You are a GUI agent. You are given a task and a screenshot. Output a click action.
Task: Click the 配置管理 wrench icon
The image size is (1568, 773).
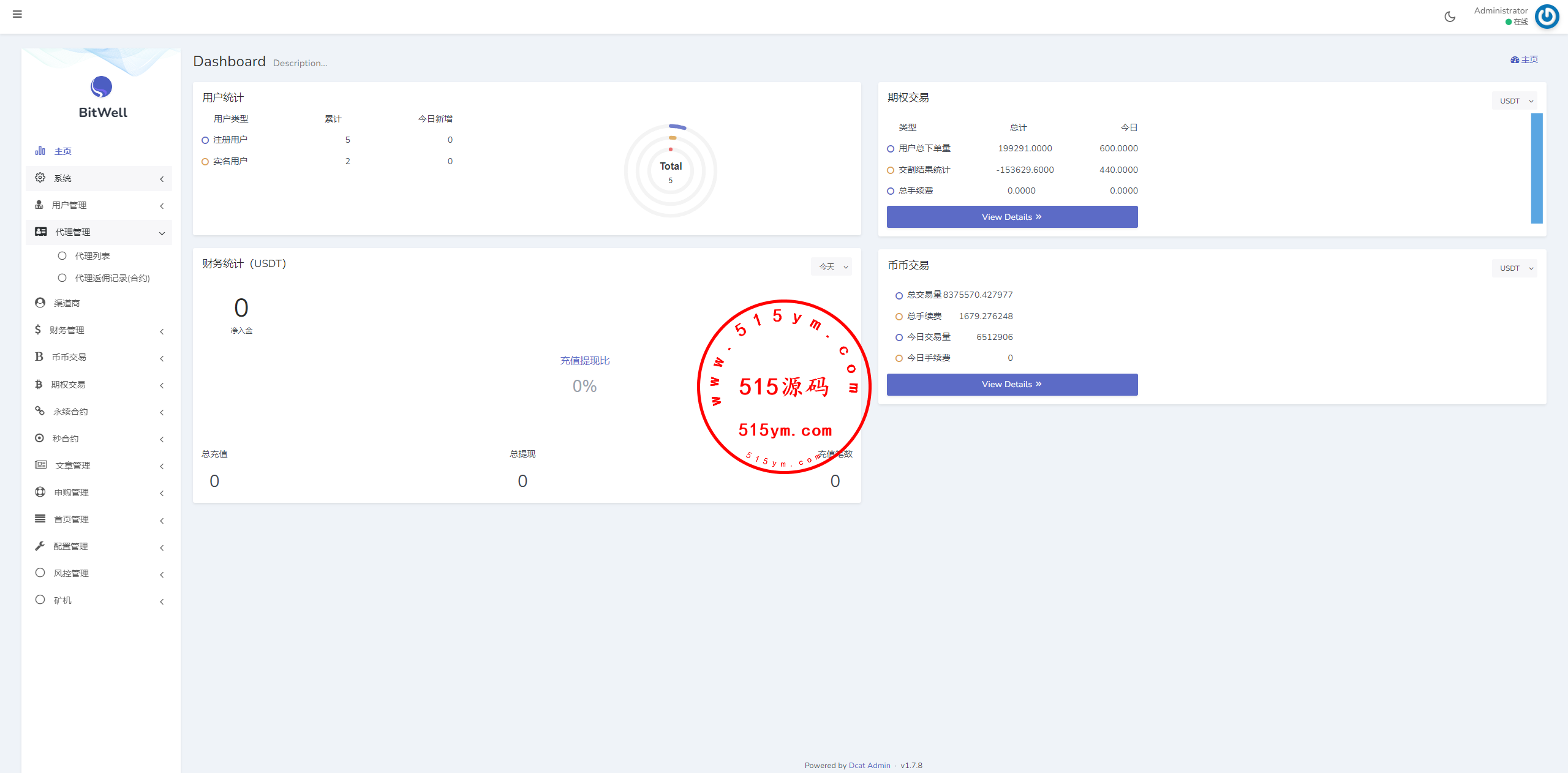(40, 546)
